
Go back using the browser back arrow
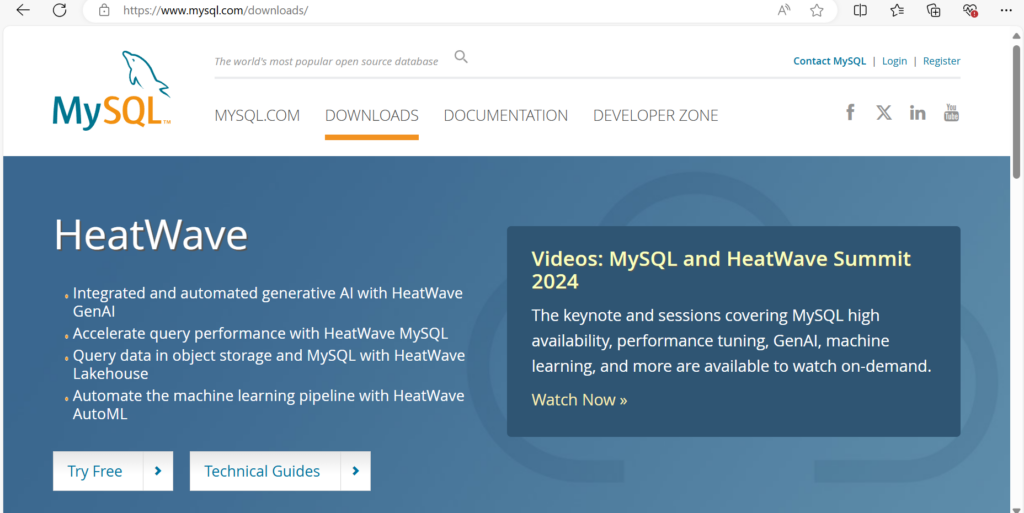pos(23,10)
